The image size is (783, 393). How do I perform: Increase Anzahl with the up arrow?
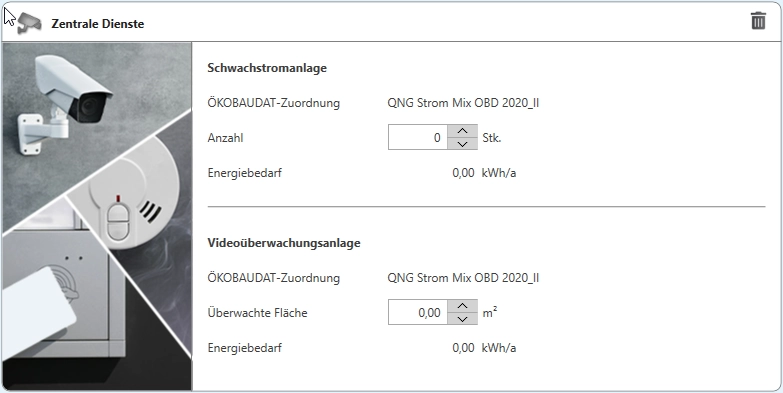462,131
